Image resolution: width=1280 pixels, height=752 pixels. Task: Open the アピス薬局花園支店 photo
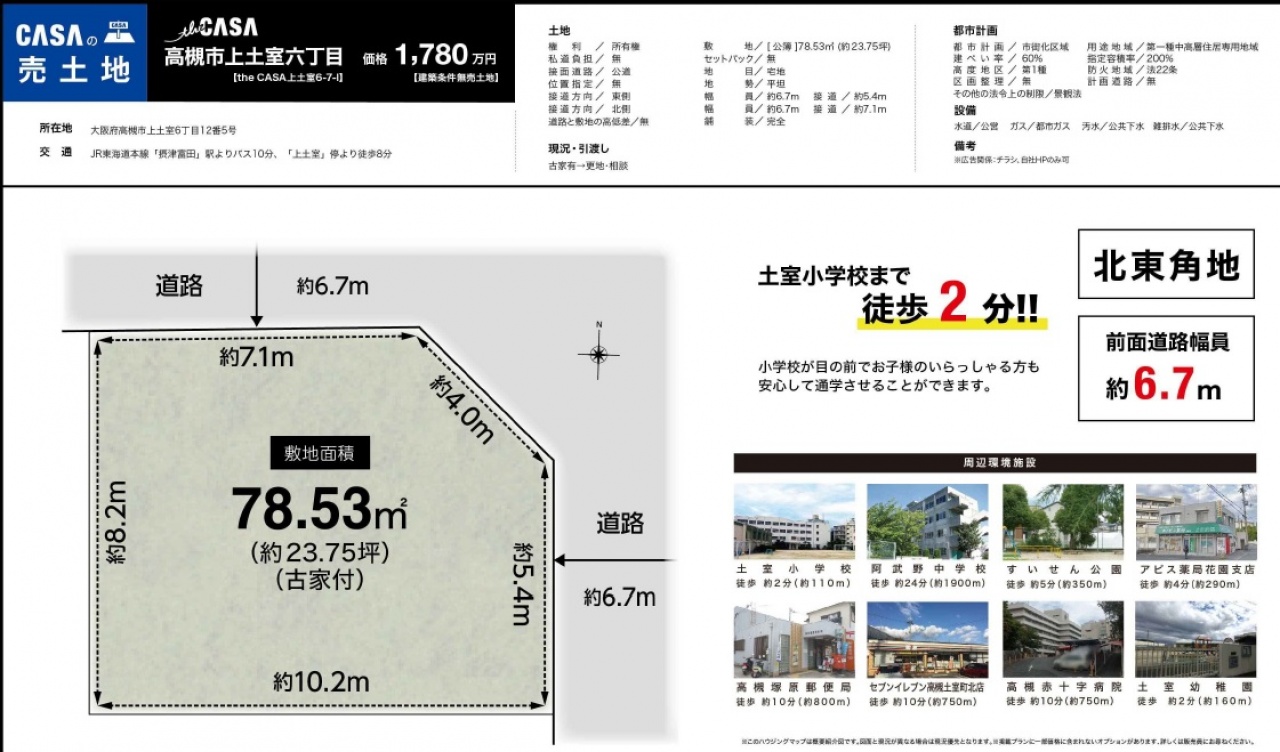coord(1196,521)
